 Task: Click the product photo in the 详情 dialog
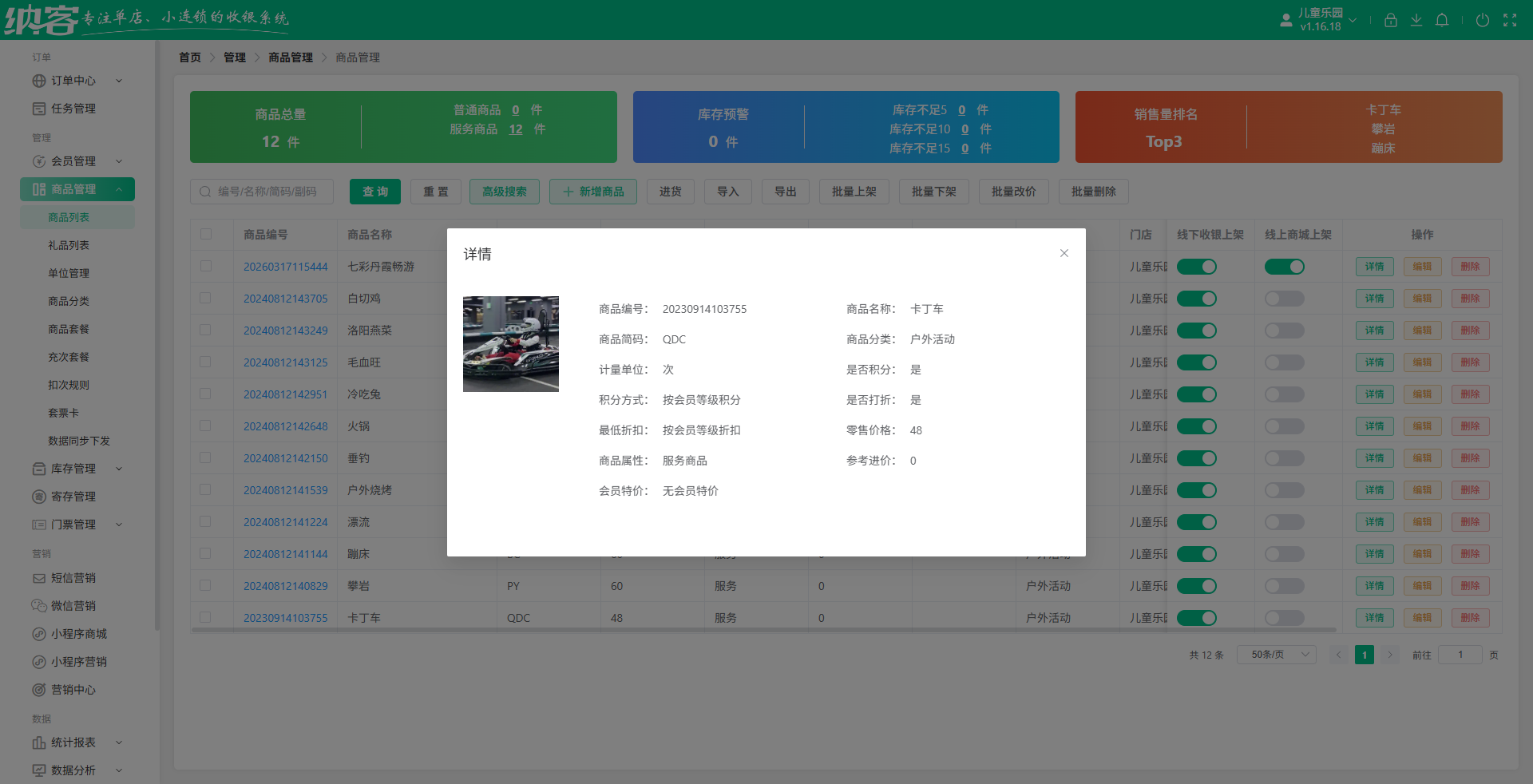pos(510,344)
